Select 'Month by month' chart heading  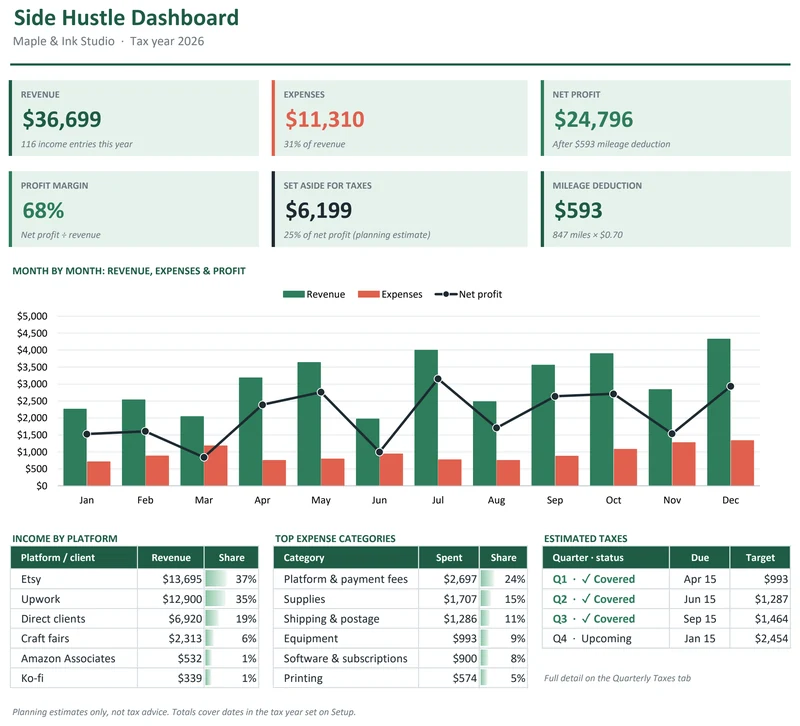point(129,271)
